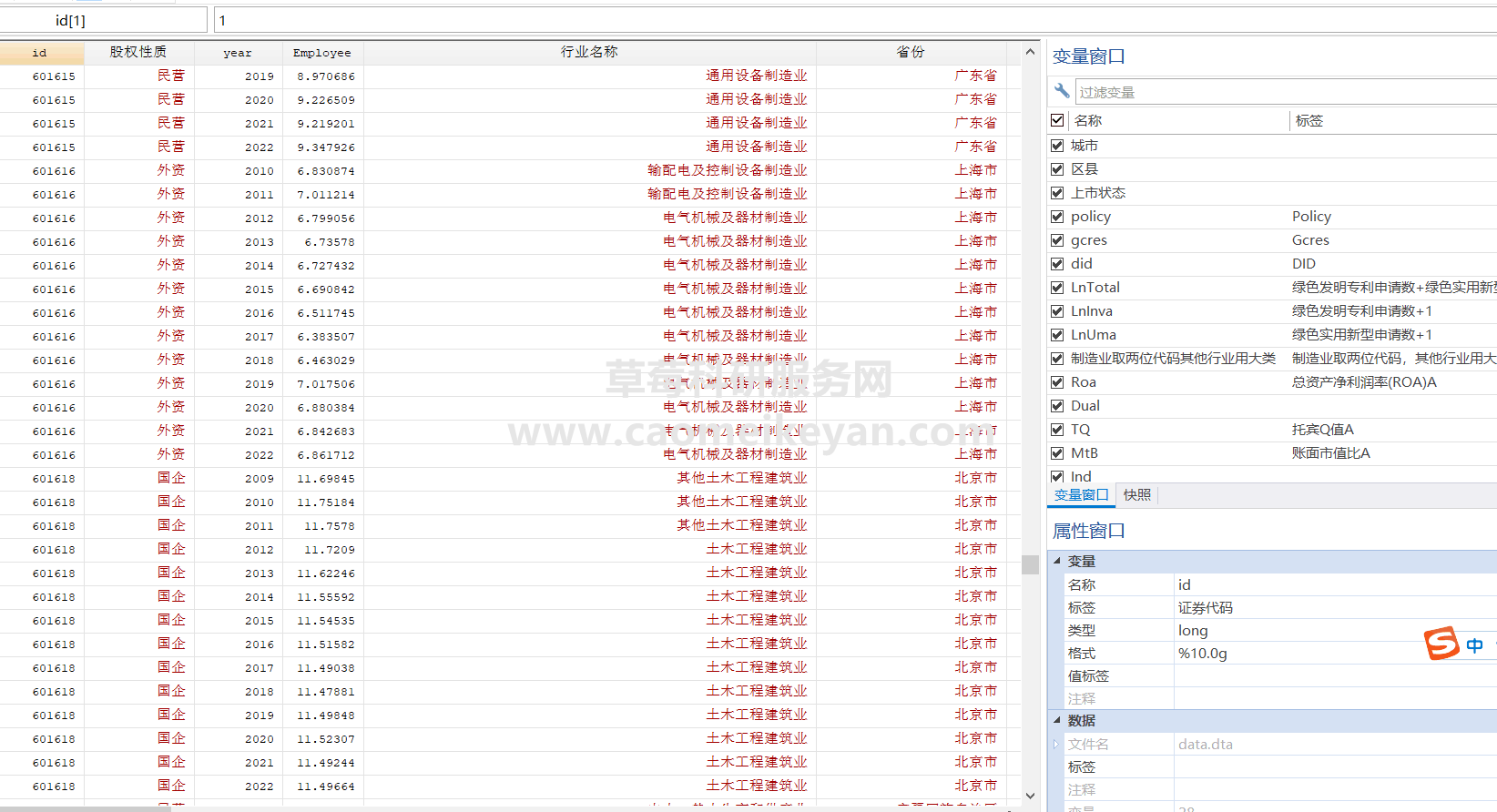The width and height of the screenshot is (1497, 812).
Task: Click the data.dta file name value
Action: pyautogui.click(x=1206, y=744)
